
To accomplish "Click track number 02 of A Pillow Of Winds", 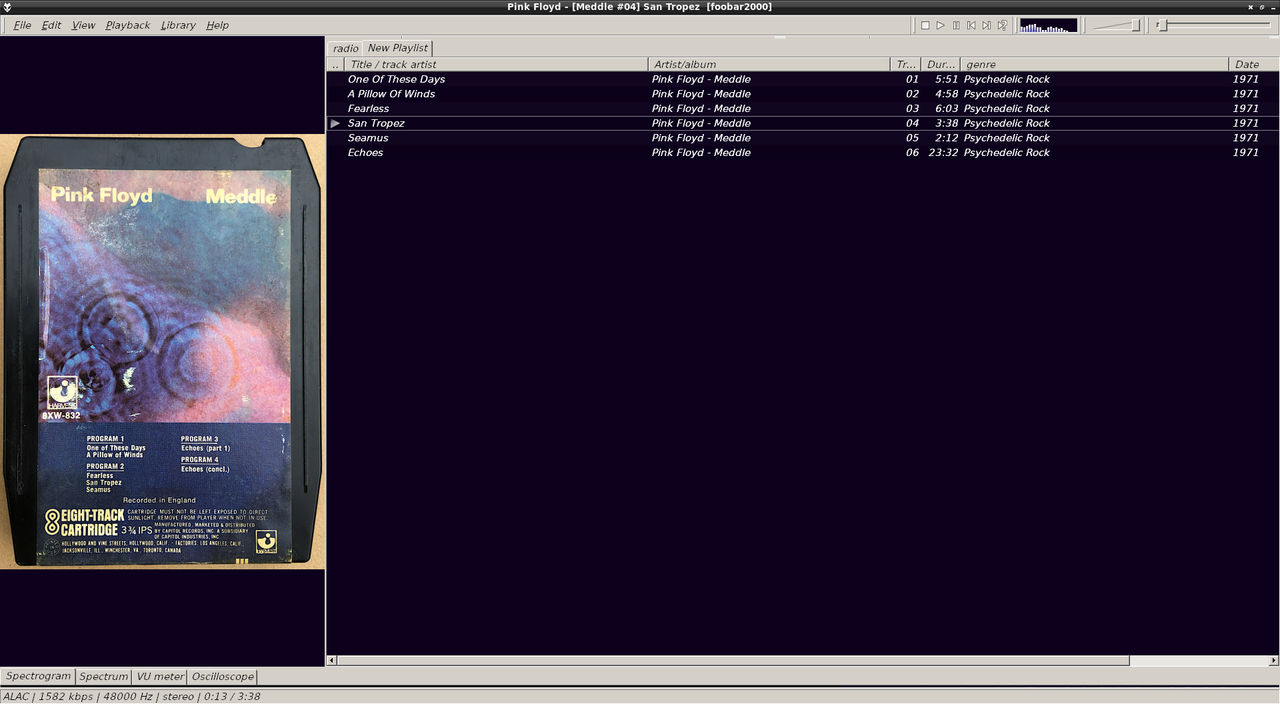I will point(912,94).
